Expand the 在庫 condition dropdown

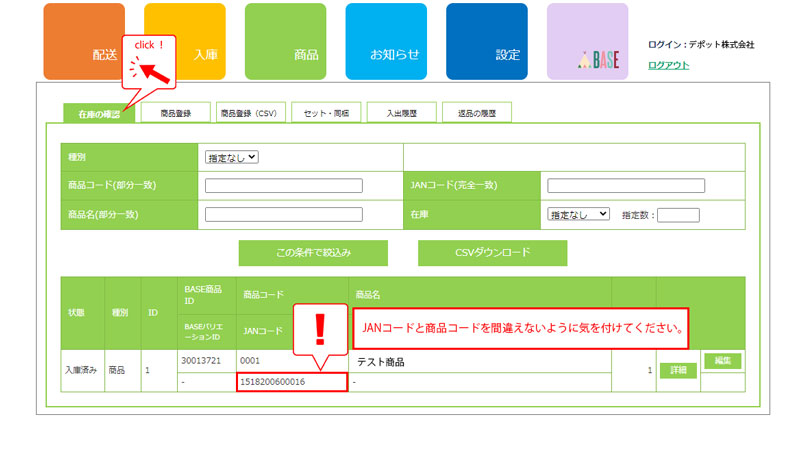(579, 214)
